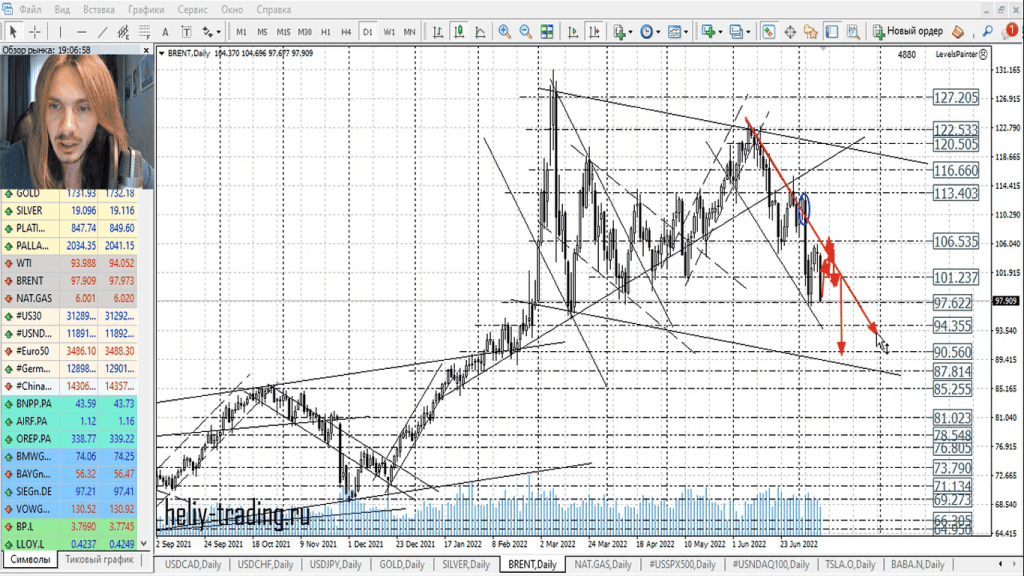This screenshot has width=1024, height=576.
Task: Draw a vertical line on chart
Action: point(62,32)
